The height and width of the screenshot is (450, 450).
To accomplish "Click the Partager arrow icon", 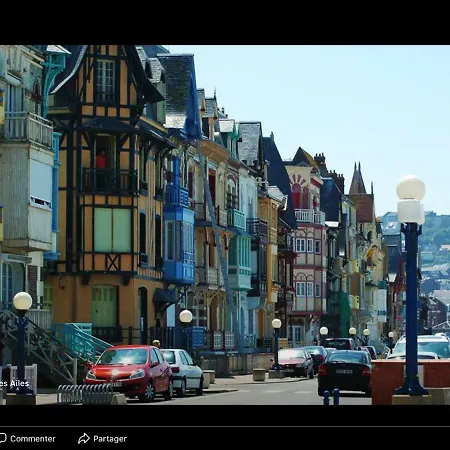I will [84, 439].
